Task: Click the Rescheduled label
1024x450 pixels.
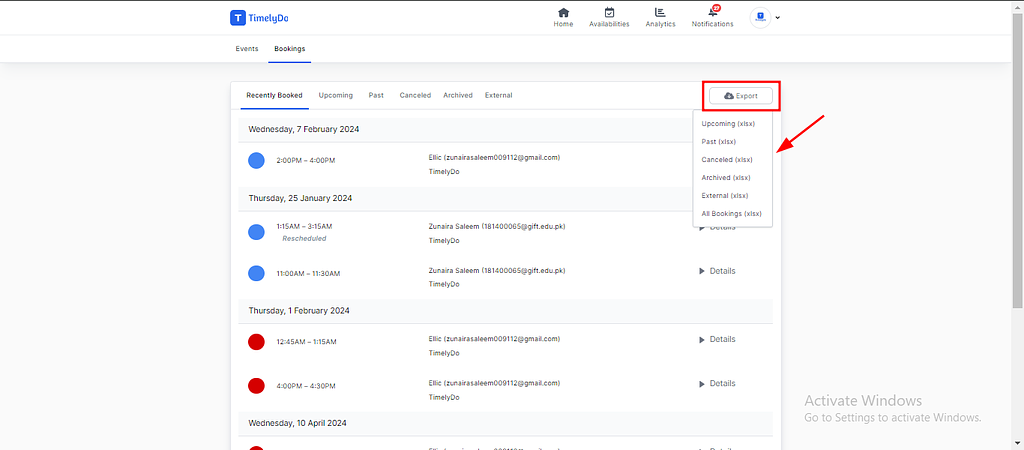Action: 304,239
